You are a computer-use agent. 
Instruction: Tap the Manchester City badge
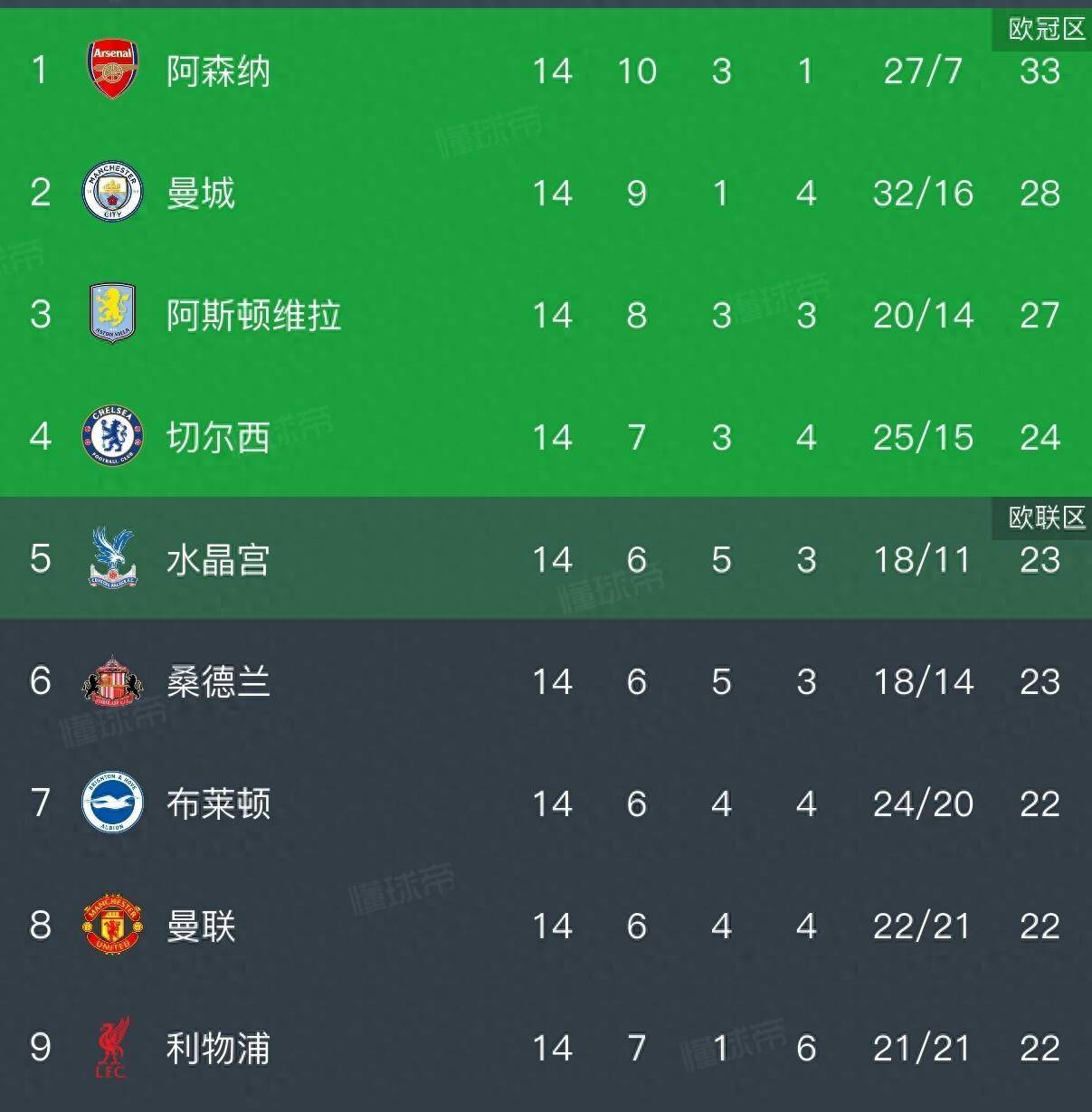[x=112, y=192]
